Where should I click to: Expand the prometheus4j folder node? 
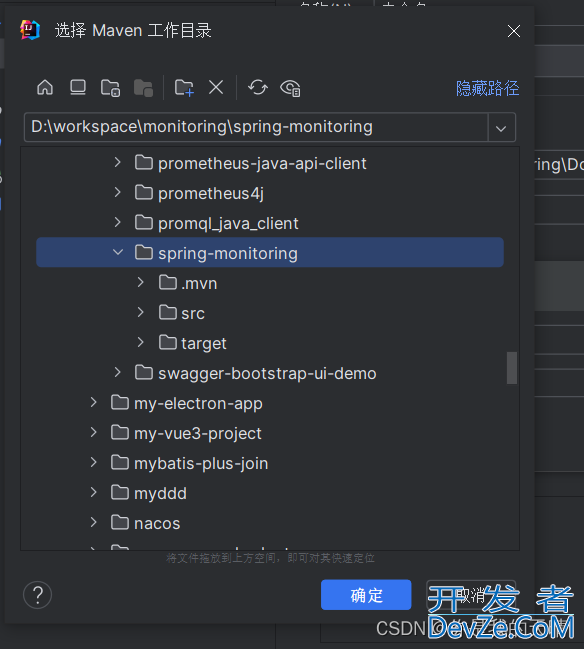(x=118, y=192)
